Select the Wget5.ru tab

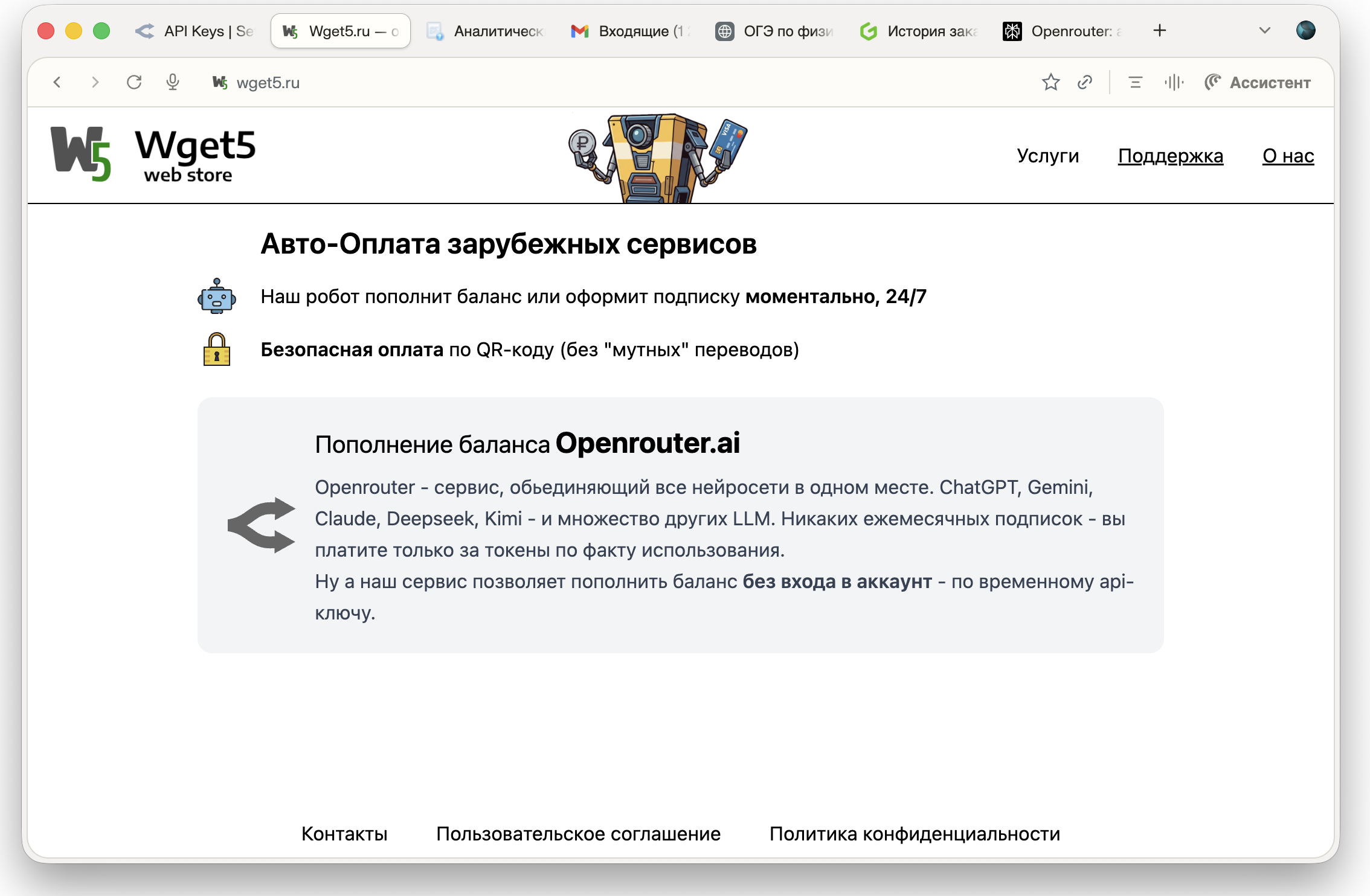tap(341, 31)
